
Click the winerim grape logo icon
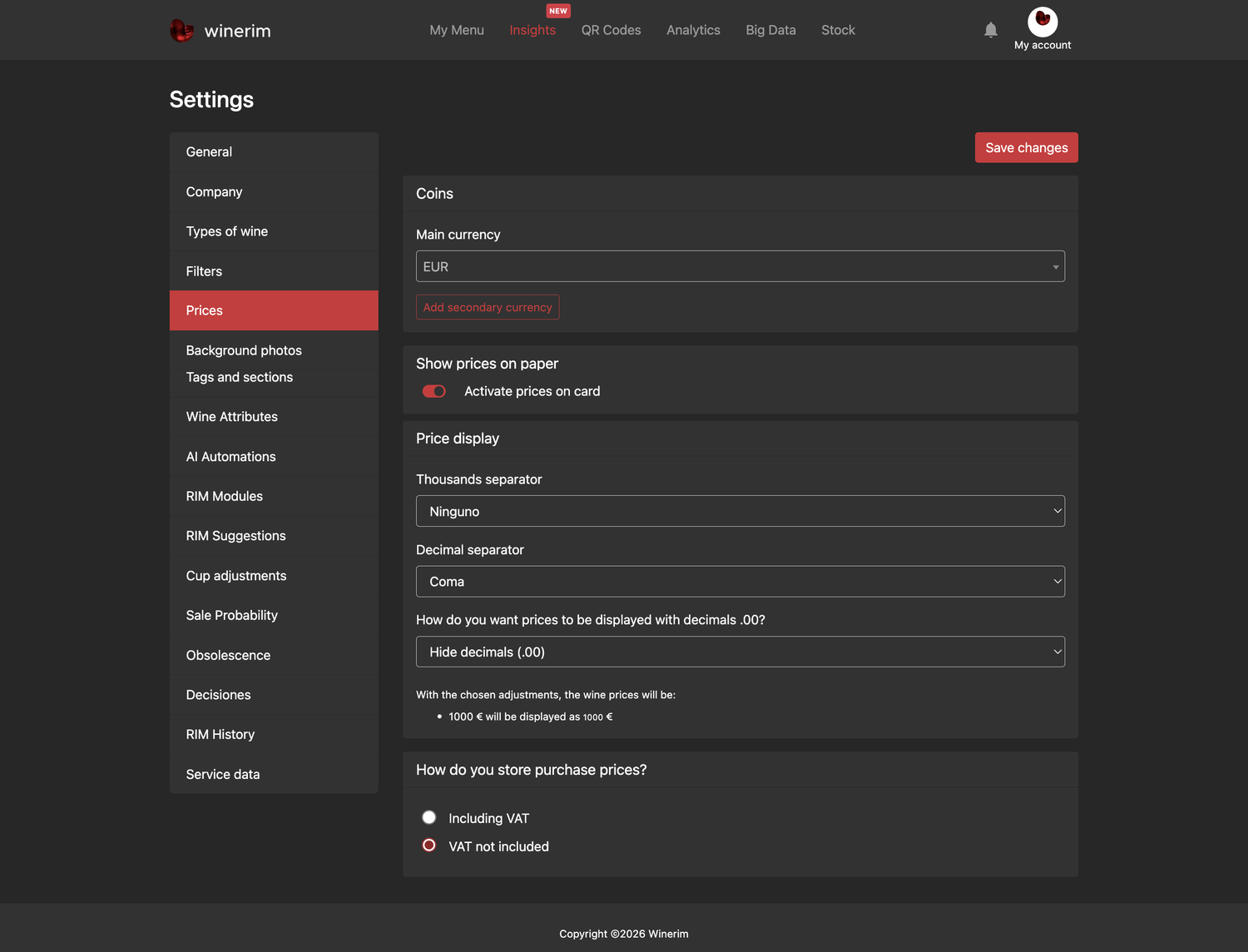[x=181, y=31]
